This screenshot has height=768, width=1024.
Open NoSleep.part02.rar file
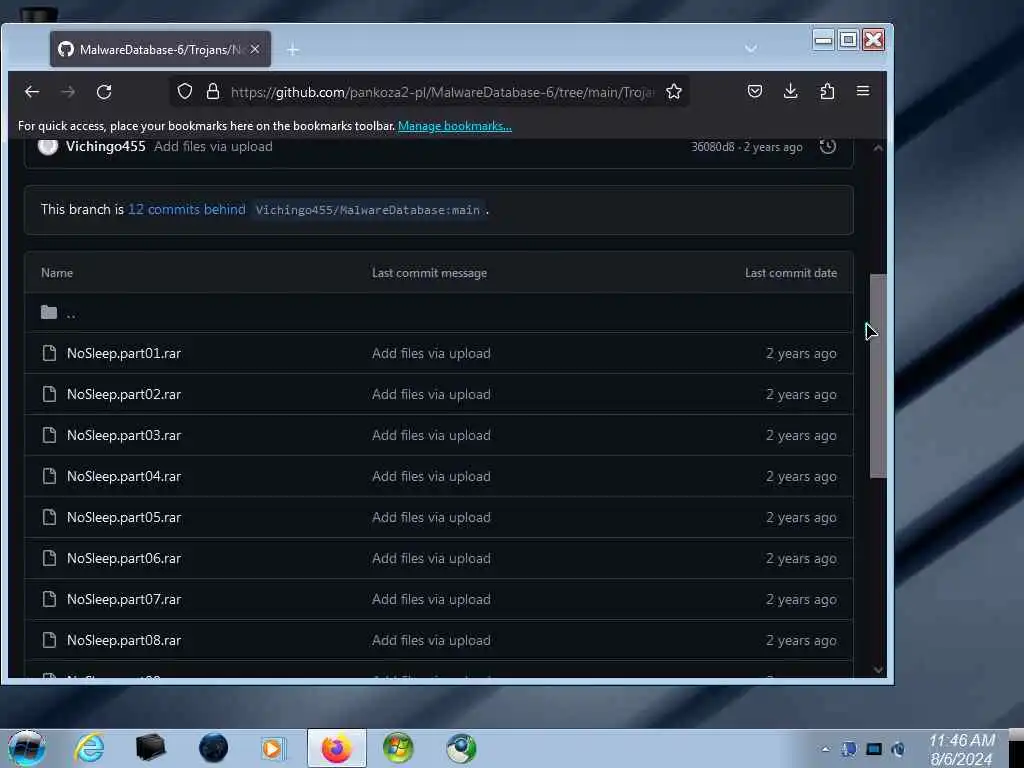[123, 394]
